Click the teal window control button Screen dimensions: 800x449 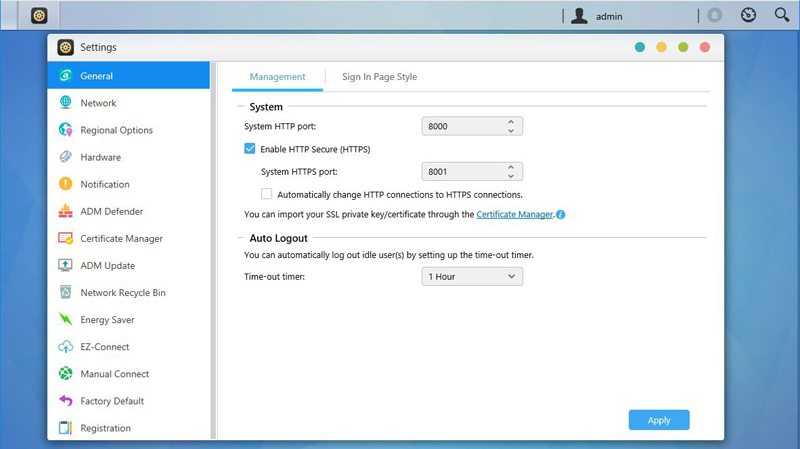pyautogui.click(x=640, y=47)
